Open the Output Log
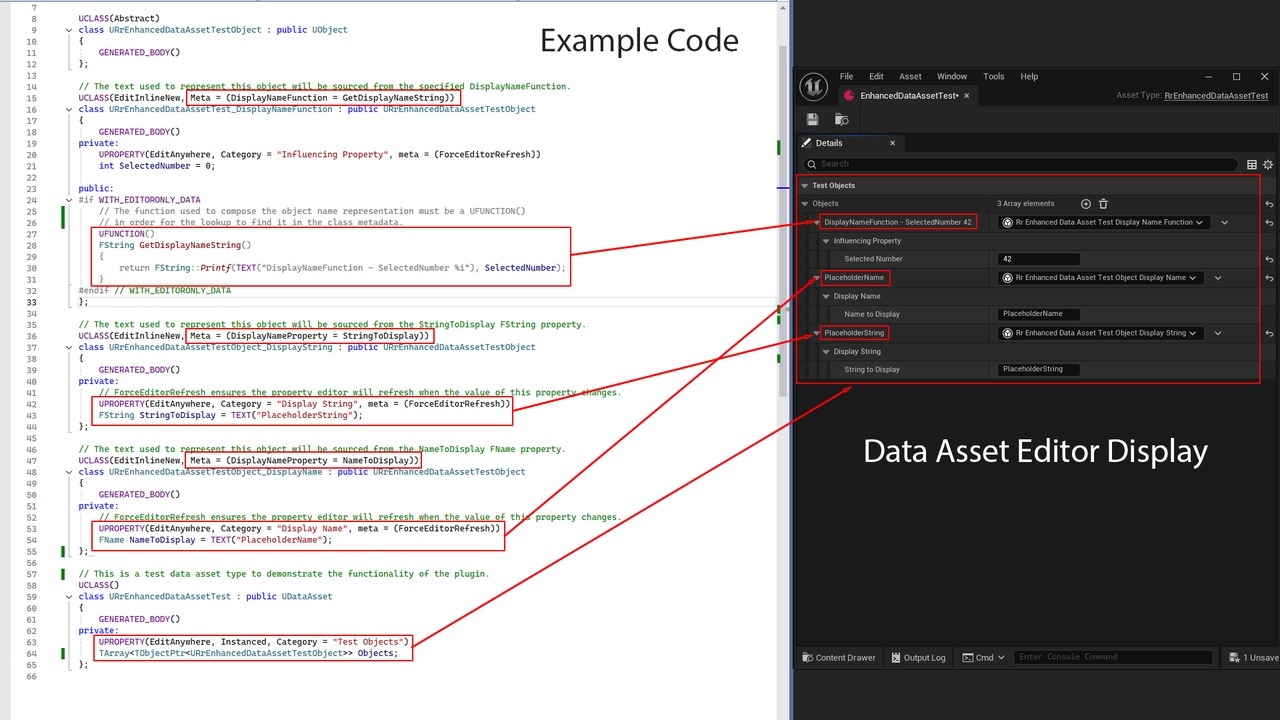 [917, 657]
